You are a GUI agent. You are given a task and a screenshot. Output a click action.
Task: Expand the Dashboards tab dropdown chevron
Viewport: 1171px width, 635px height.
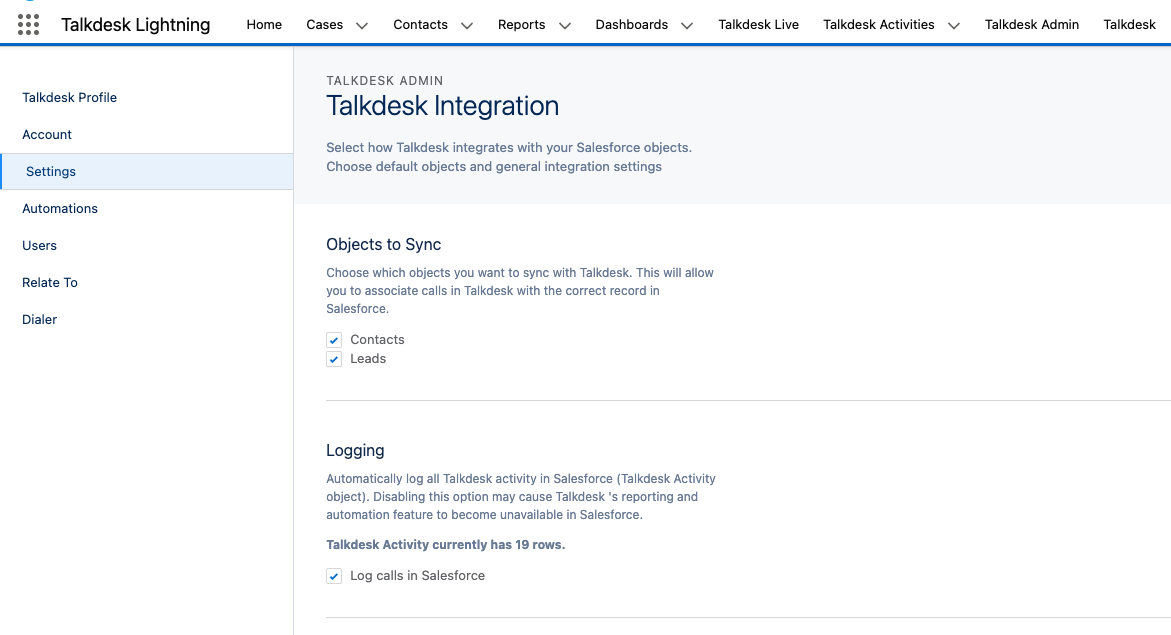pos(687,25)
